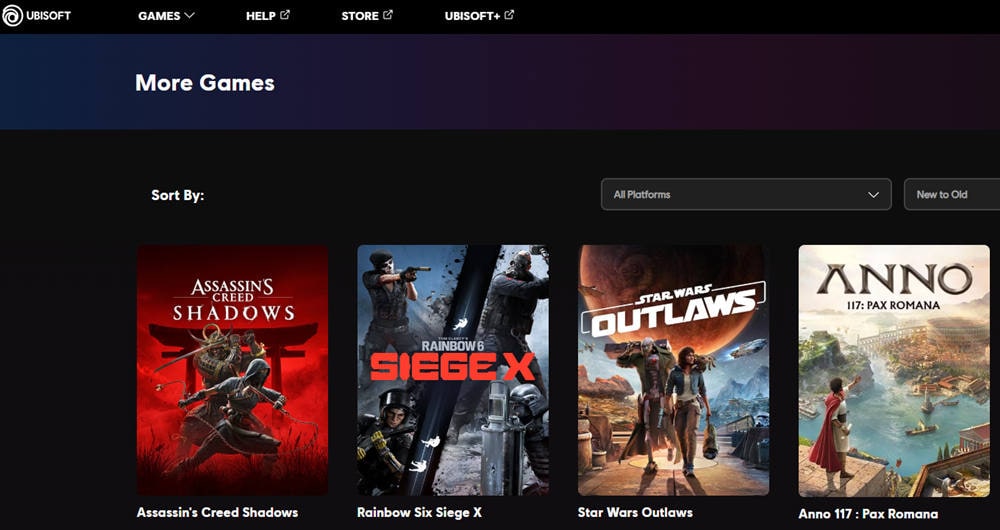The width and height of the screenshot is (1000, 530).
Task: Open the New to Old sort dropdown
Action: point(952,195)
